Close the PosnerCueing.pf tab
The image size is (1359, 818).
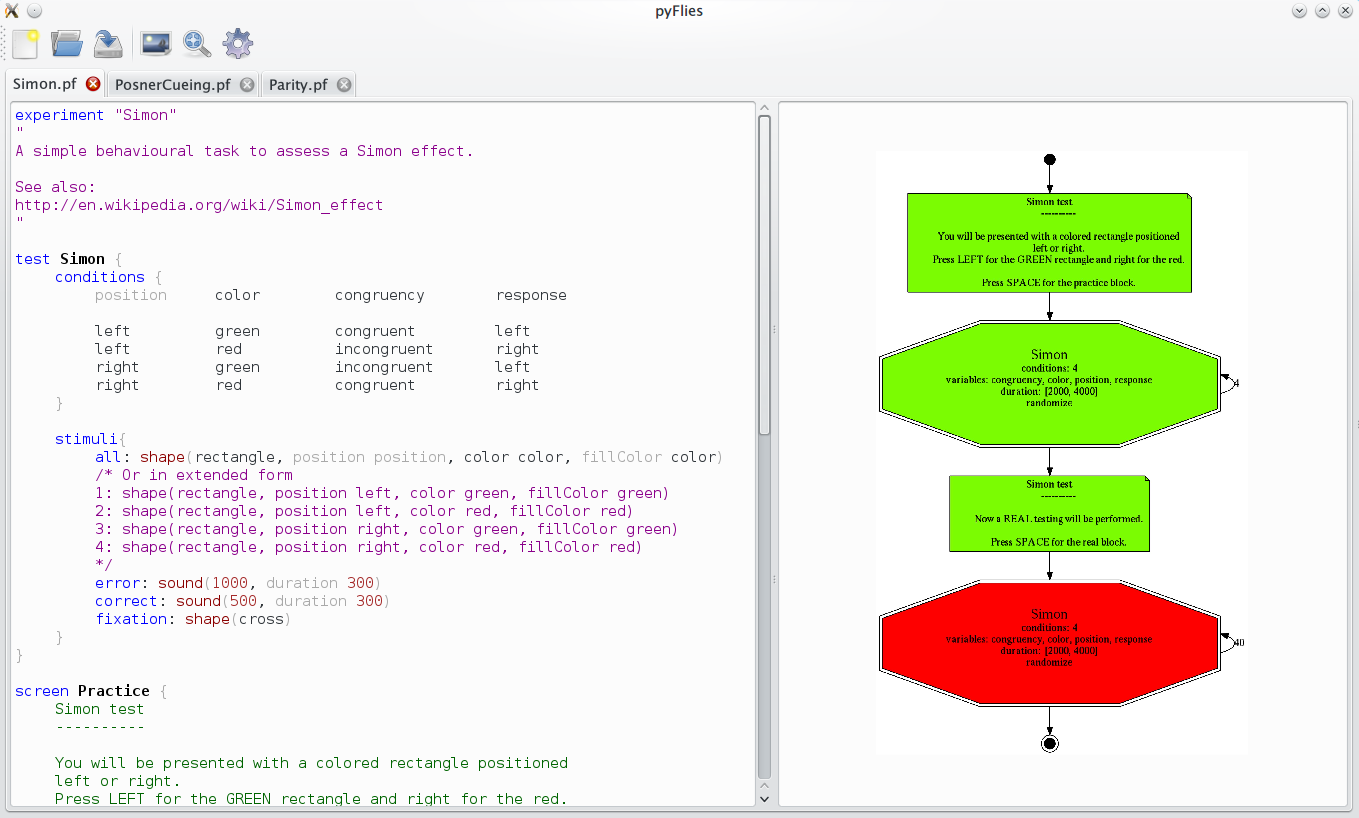[x=247, y=85]
